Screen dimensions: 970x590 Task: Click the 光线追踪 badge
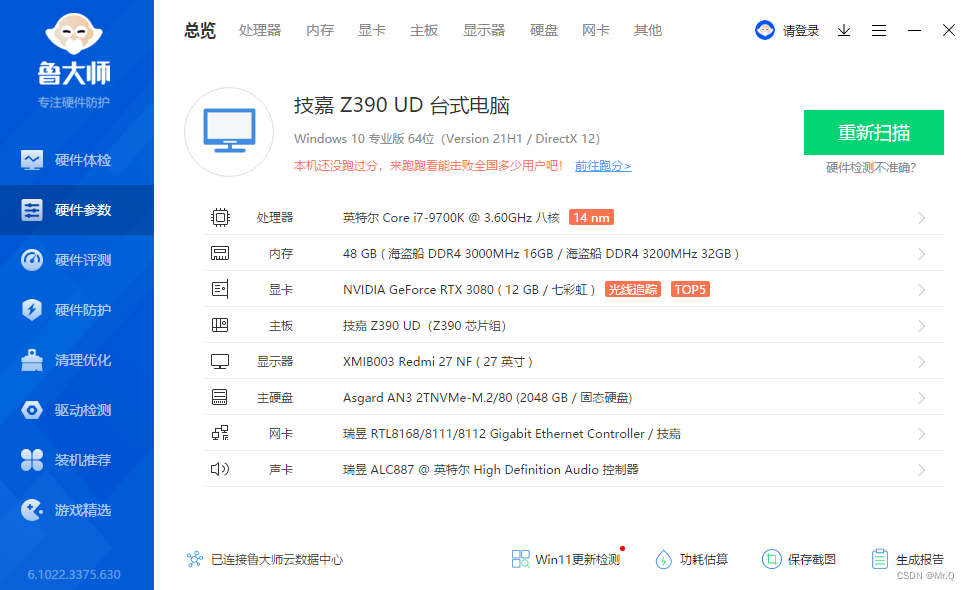pyautogui.click(x=633, y=289)
